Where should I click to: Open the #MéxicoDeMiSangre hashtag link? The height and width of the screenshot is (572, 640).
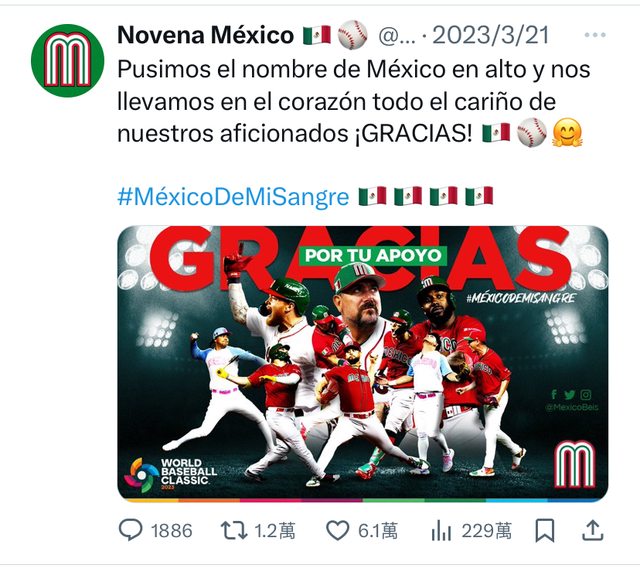click(233, 197)
